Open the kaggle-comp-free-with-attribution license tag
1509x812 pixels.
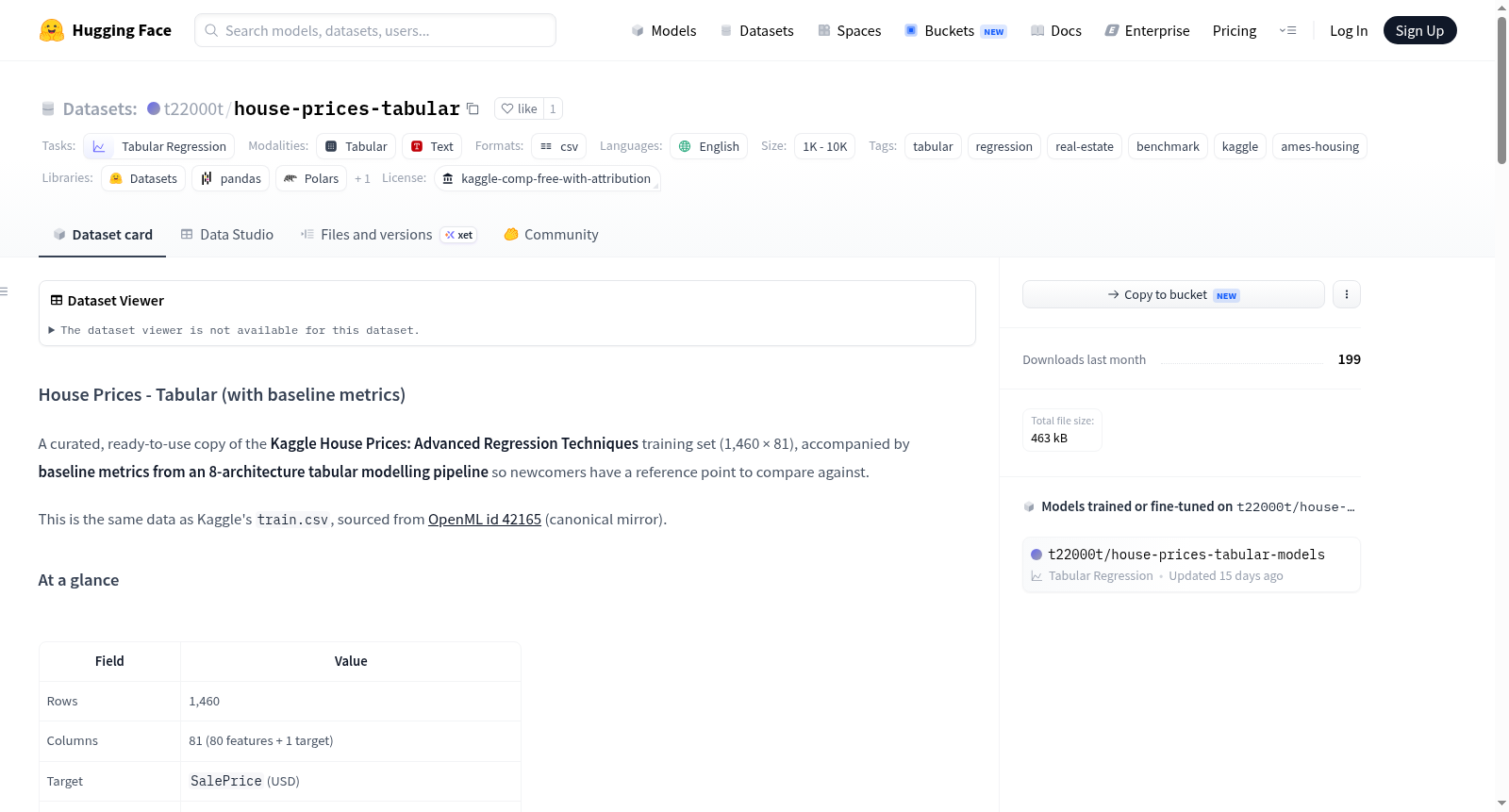[x=547, y=178]
